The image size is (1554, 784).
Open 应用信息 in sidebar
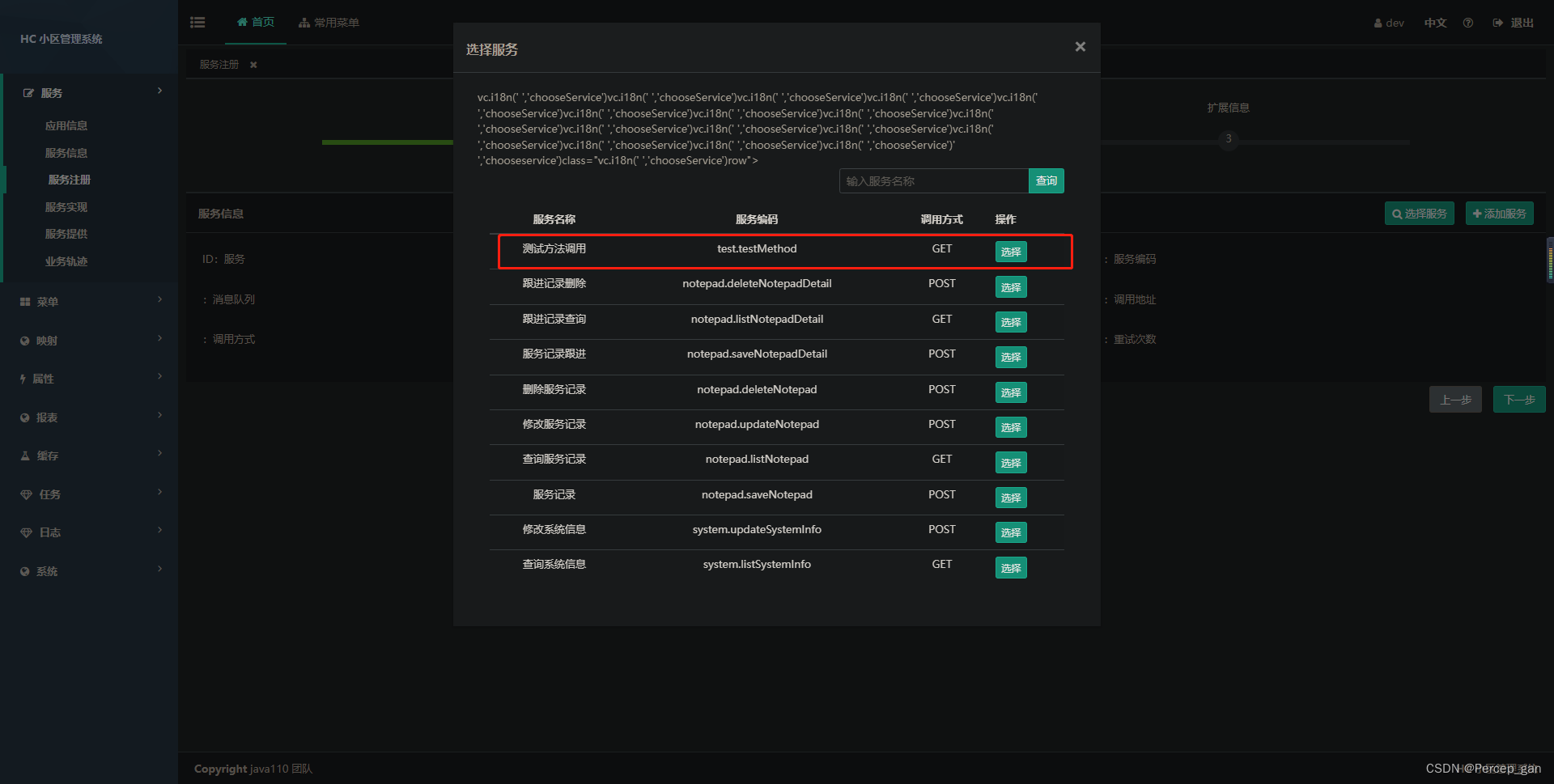[66, 125]
